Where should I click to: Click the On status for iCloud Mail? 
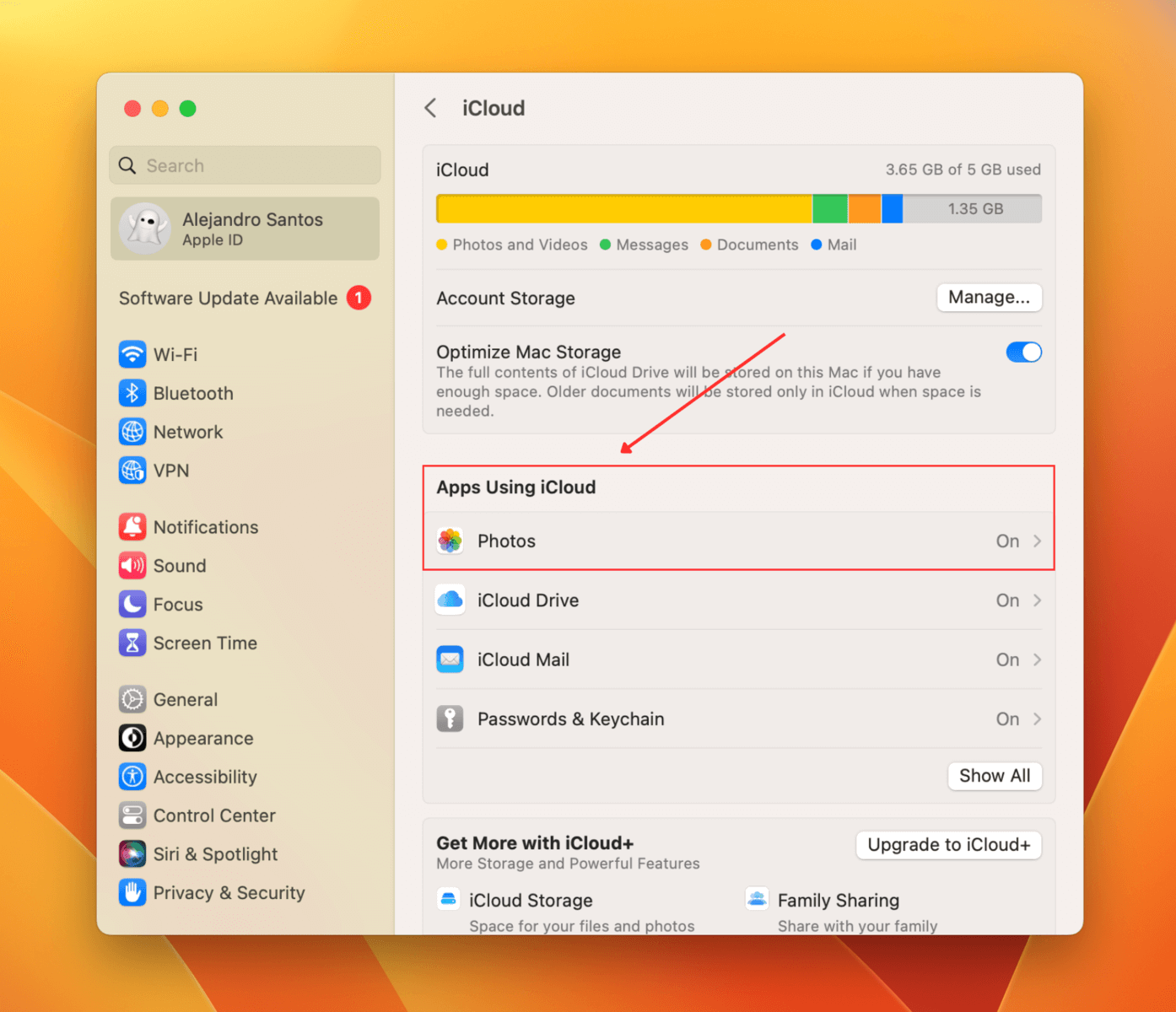tap(1007, 659)
